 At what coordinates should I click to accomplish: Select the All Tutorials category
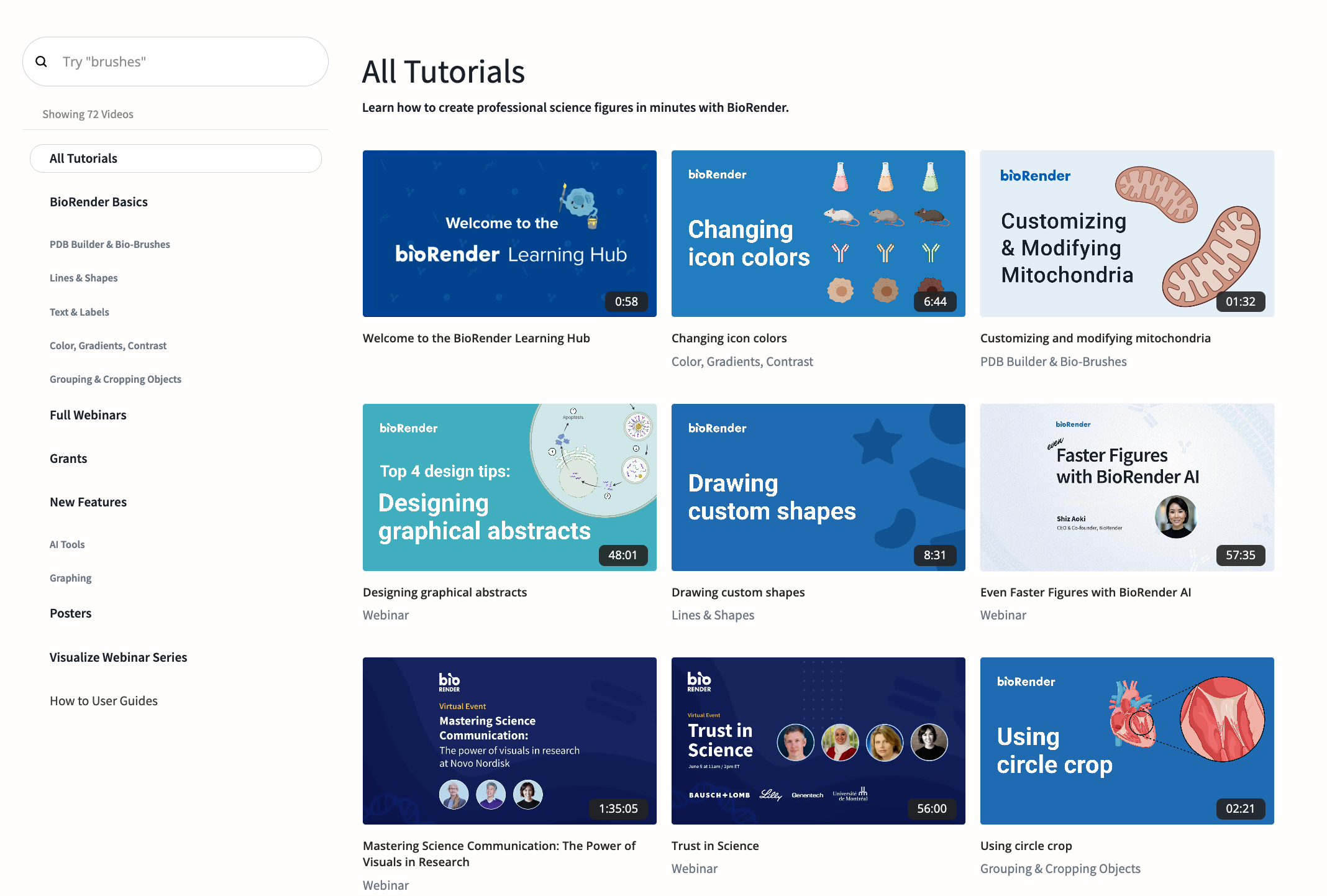175,158
